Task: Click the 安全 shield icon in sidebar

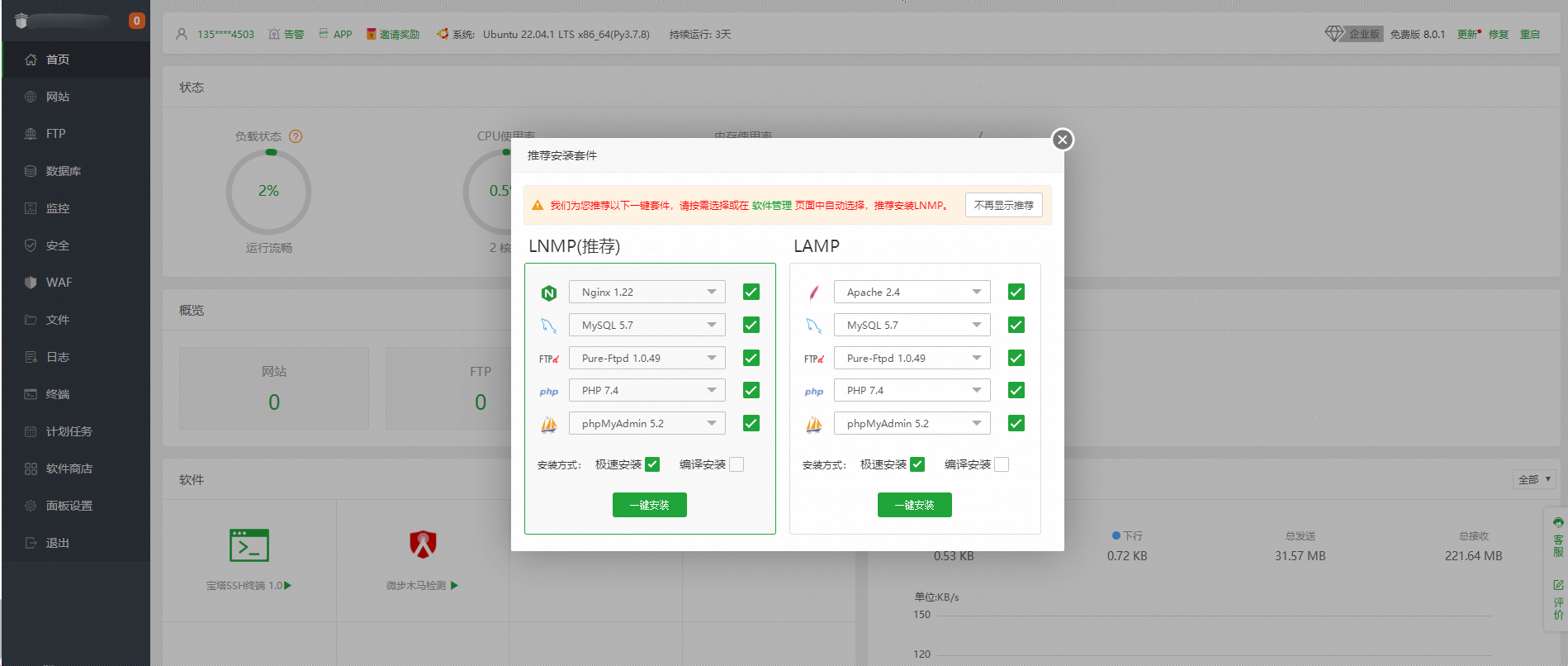Action: pos(31,245)
